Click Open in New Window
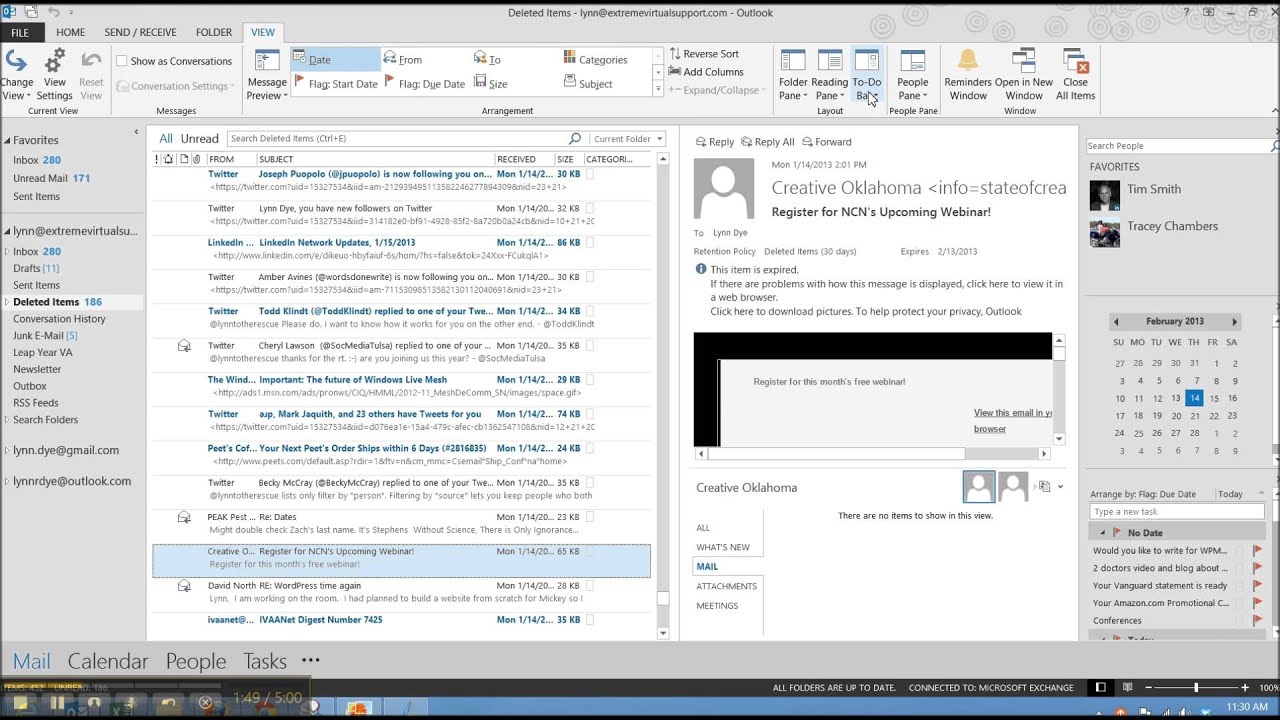1280x720 pixels. [x=1024, y=75]
